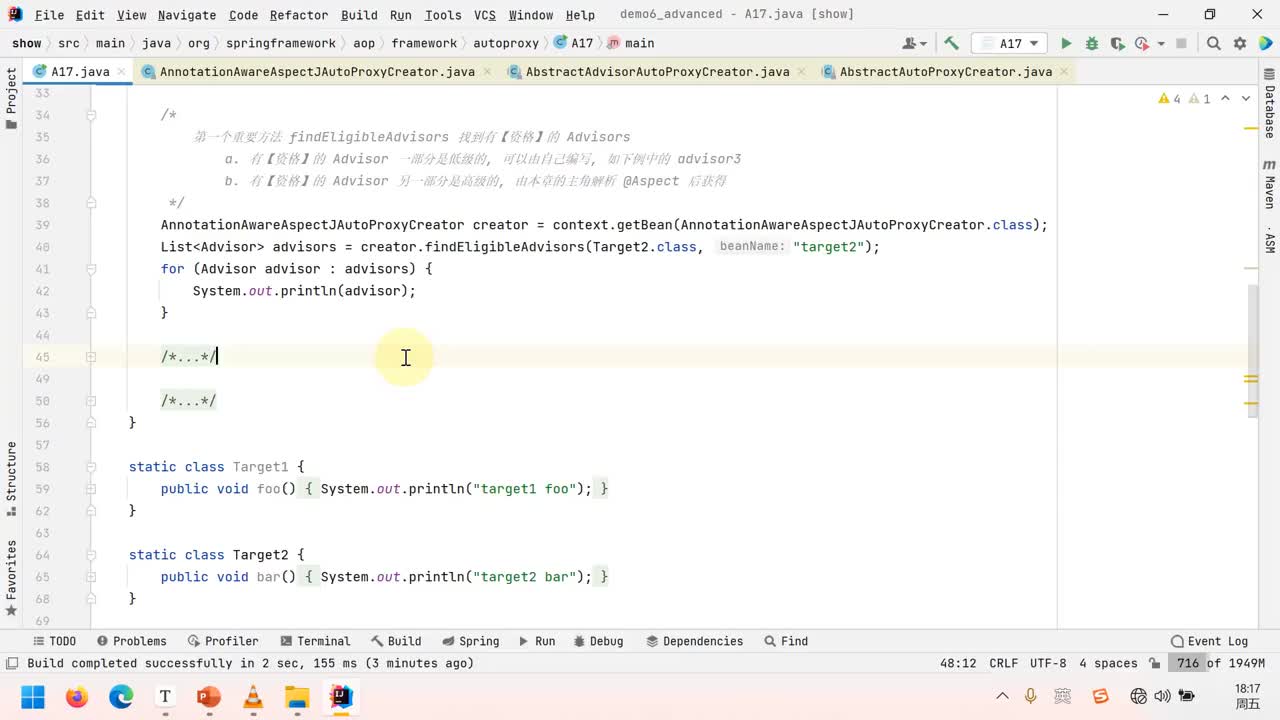Viewport: 1280px width, 720px height.
Task: Open the Edit menu
Action: (x=90, y=15)
